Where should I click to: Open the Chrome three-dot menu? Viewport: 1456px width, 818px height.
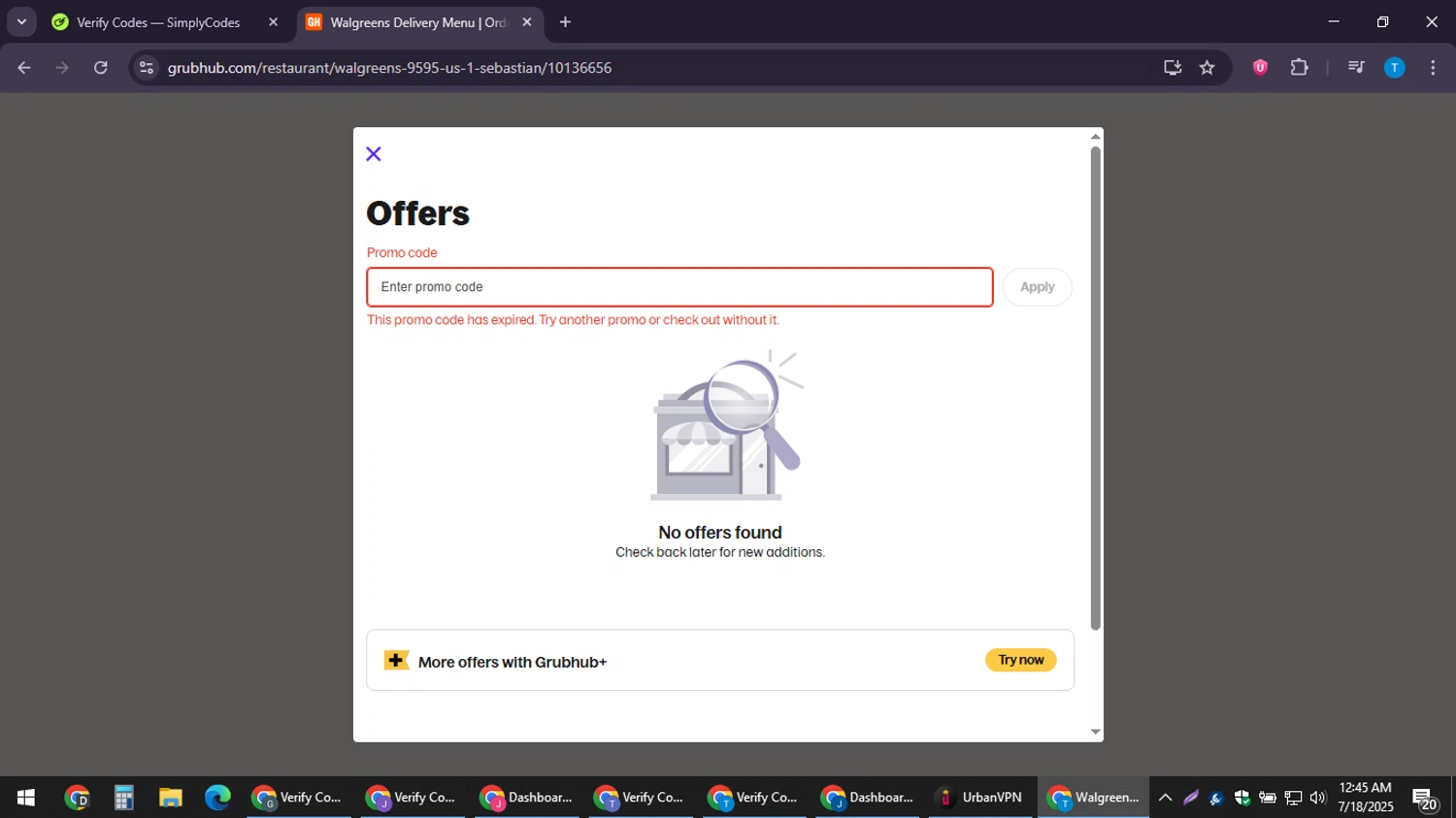pos(1433,68)
